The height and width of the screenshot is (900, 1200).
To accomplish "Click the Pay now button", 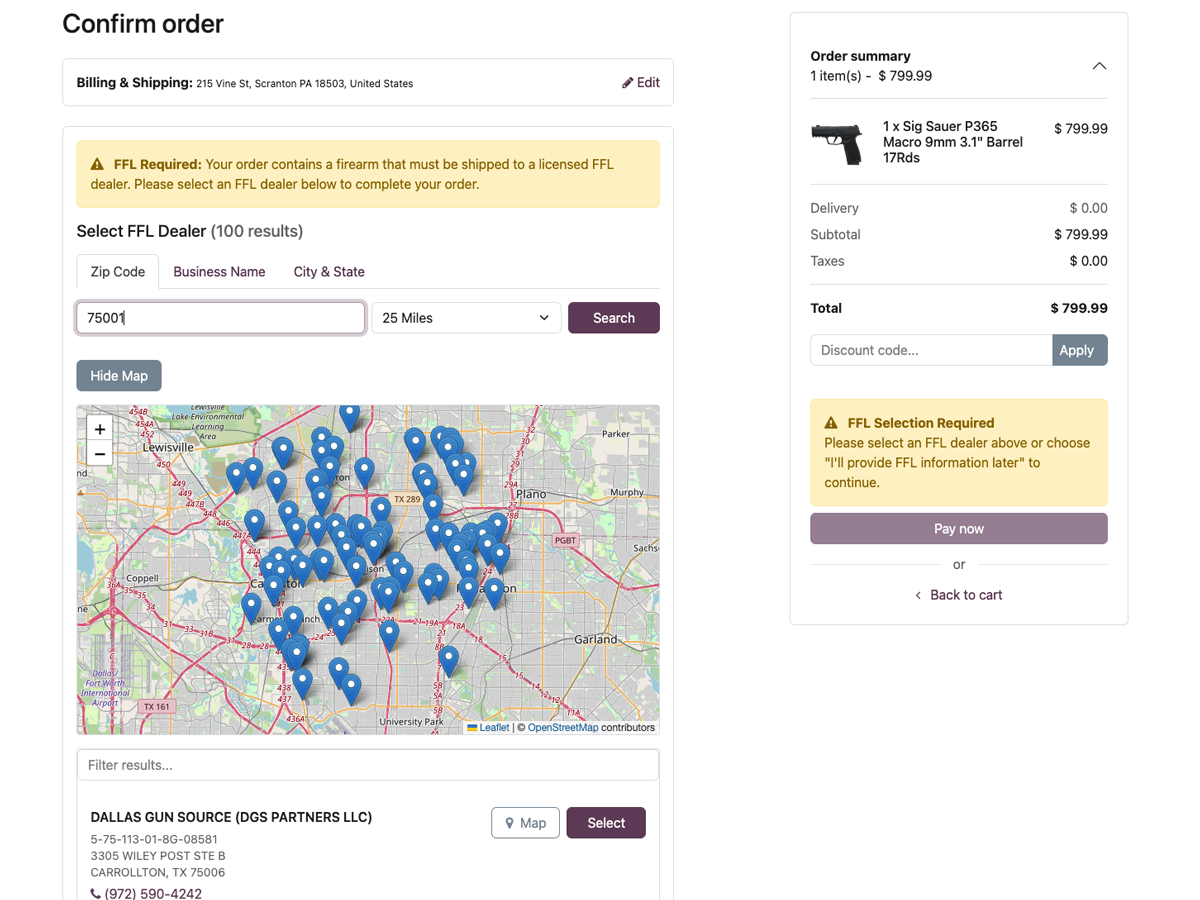I will (958, 528).
